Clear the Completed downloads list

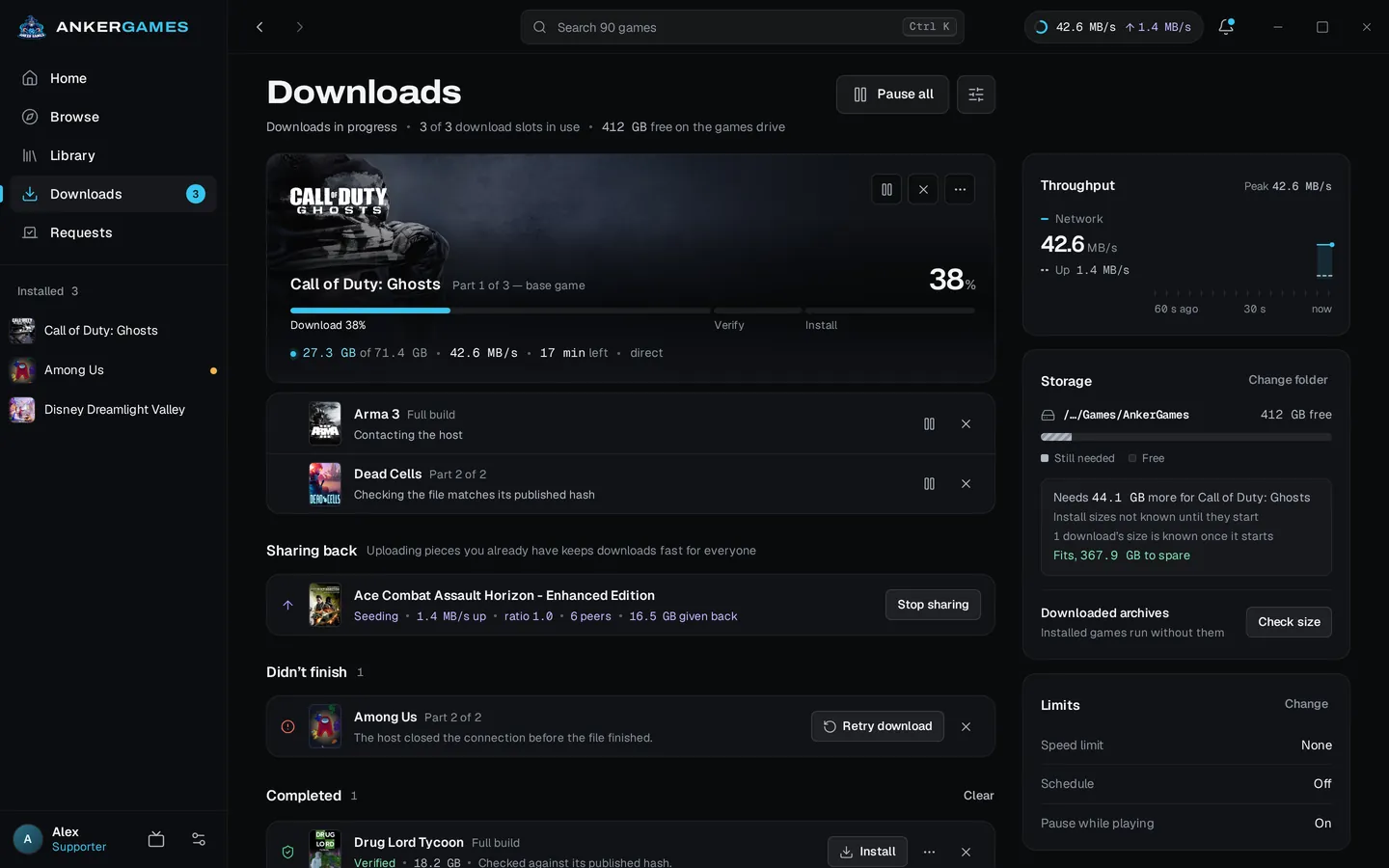(x=978, y=796)
